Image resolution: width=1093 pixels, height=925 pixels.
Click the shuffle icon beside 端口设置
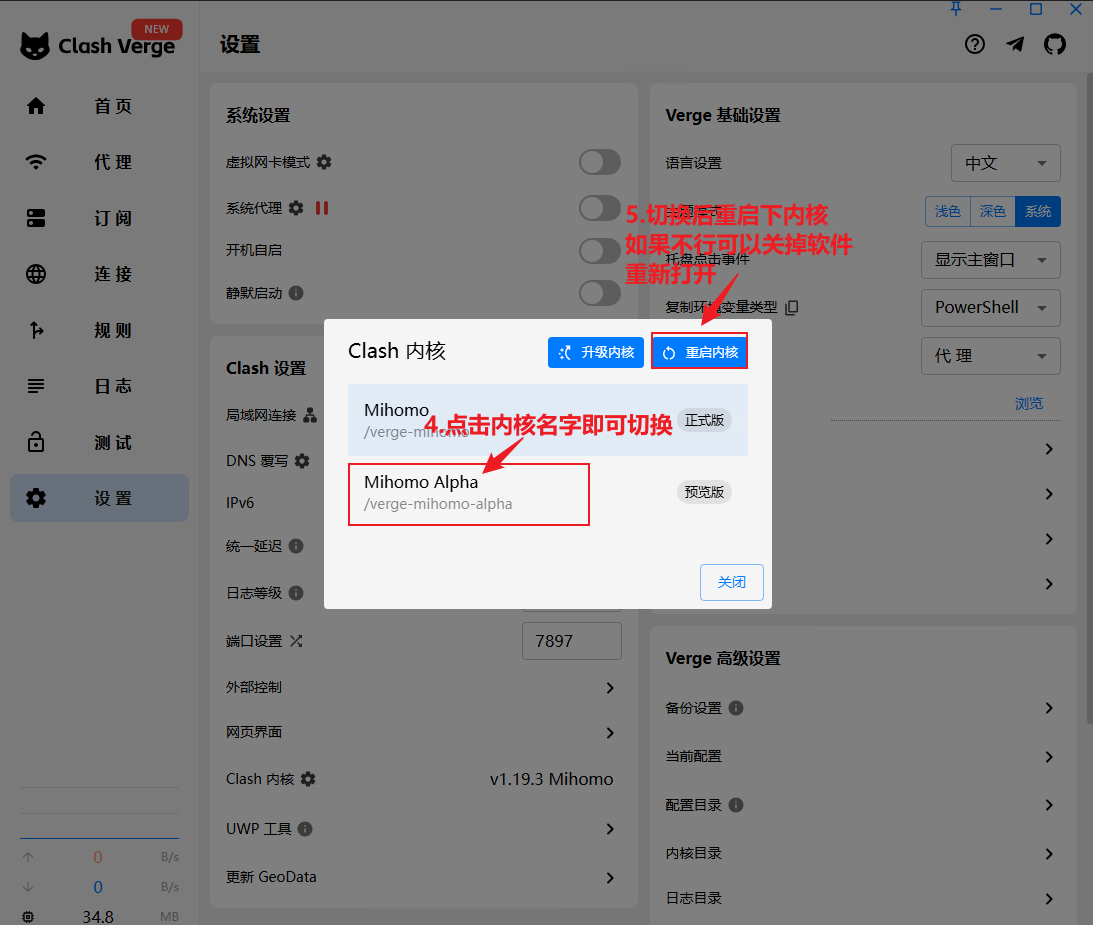pos(296,641)
